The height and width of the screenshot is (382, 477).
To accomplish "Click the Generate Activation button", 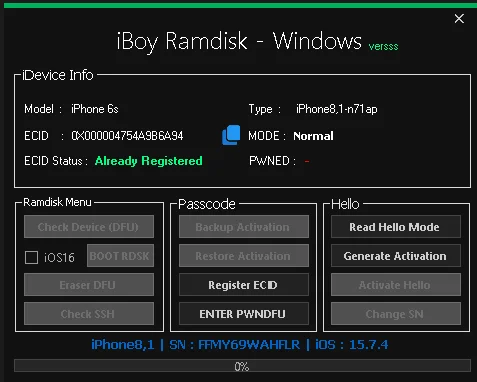I will 396,256.
